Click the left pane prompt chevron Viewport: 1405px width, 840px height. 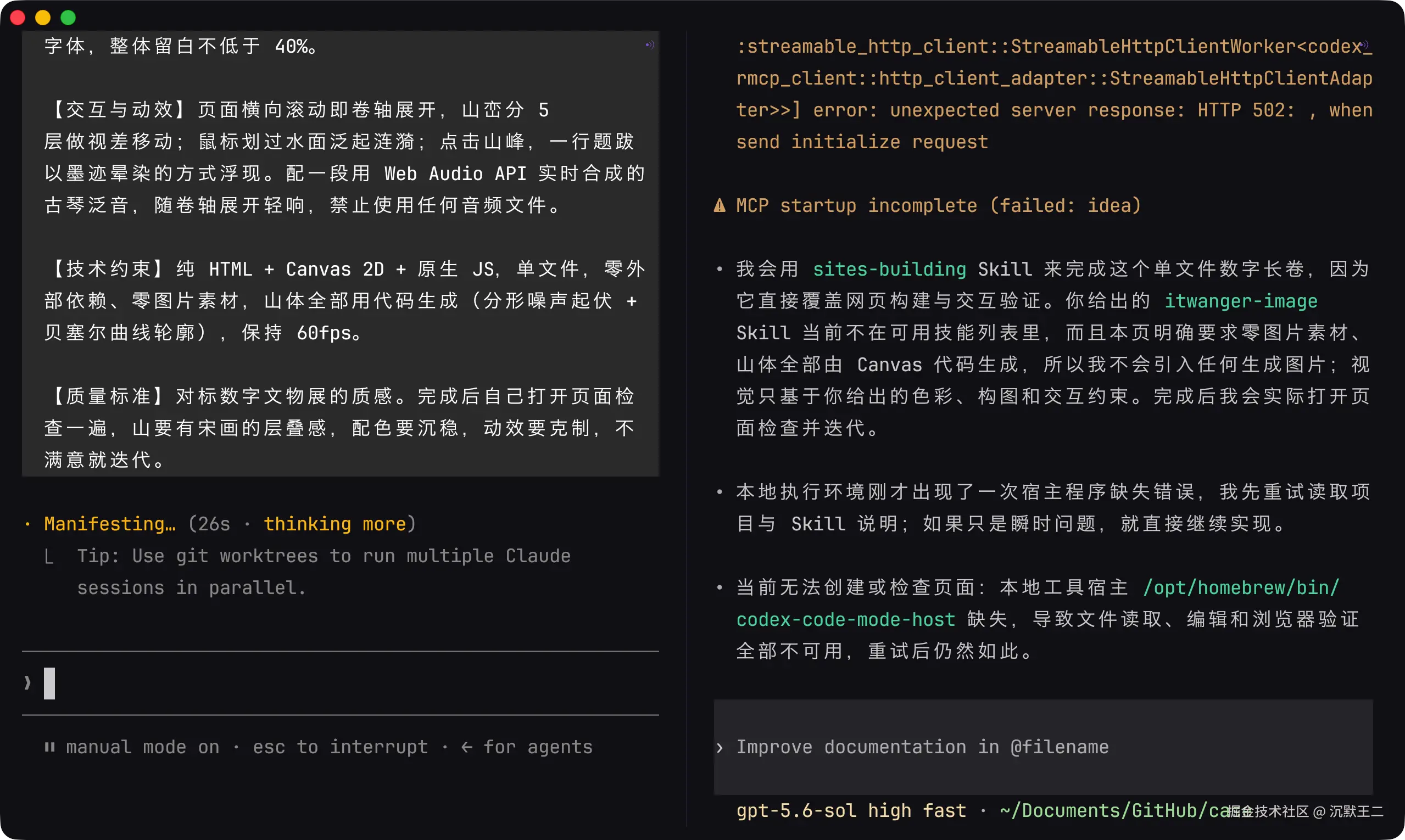[x=27, y=682]
